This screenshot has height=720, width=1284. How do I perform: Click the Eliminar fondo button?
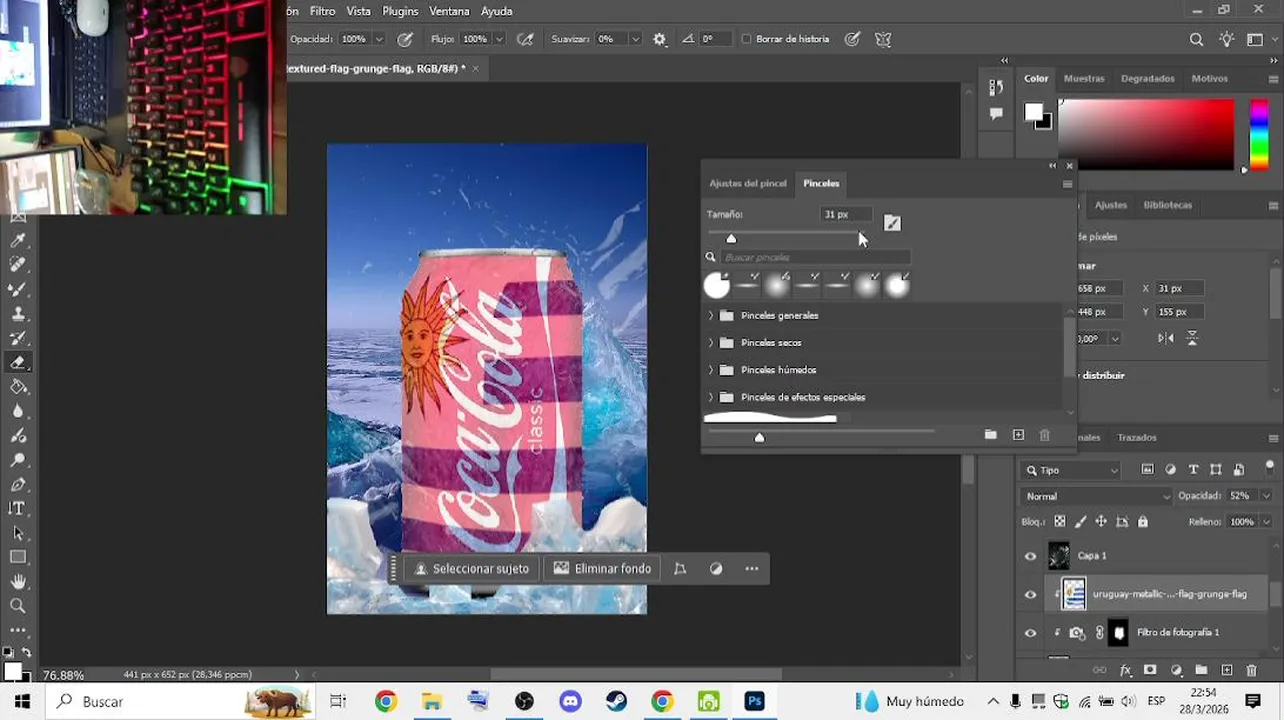coord(603,568)
